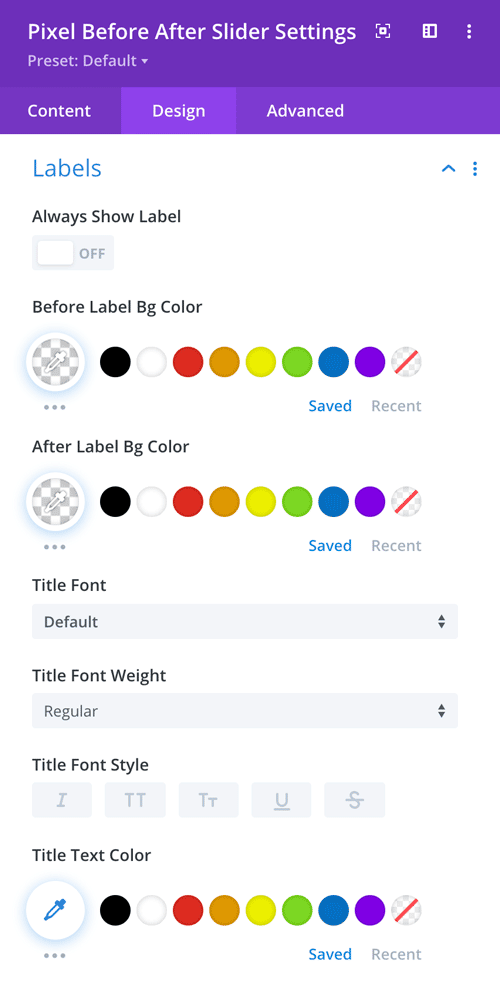Screen dimensions: 500x984
Task: Open the Title Font Weight dropdown
Action: pyautogui.click(x=245, y=711)
